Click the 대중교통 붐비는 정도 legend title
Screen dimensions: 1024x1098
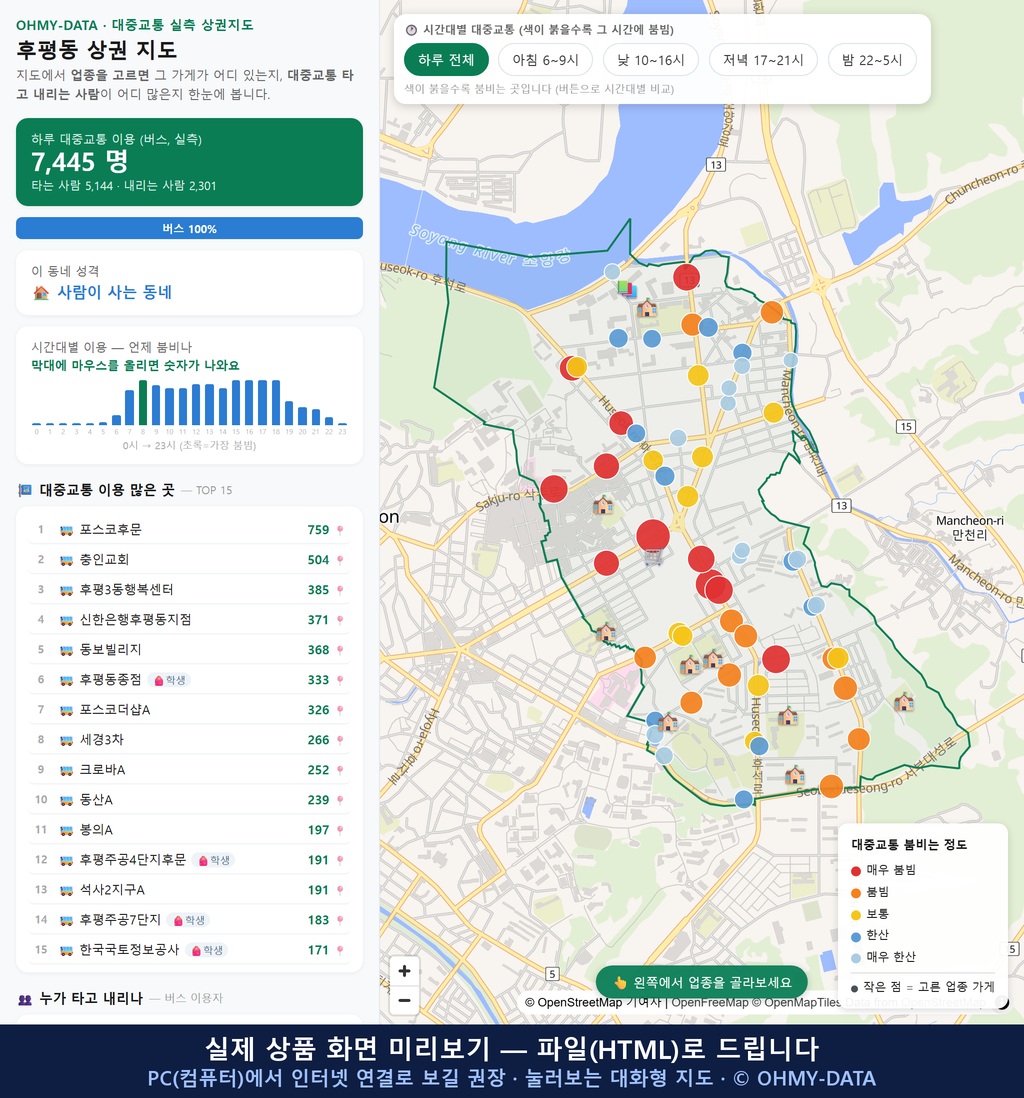[909, 845]
